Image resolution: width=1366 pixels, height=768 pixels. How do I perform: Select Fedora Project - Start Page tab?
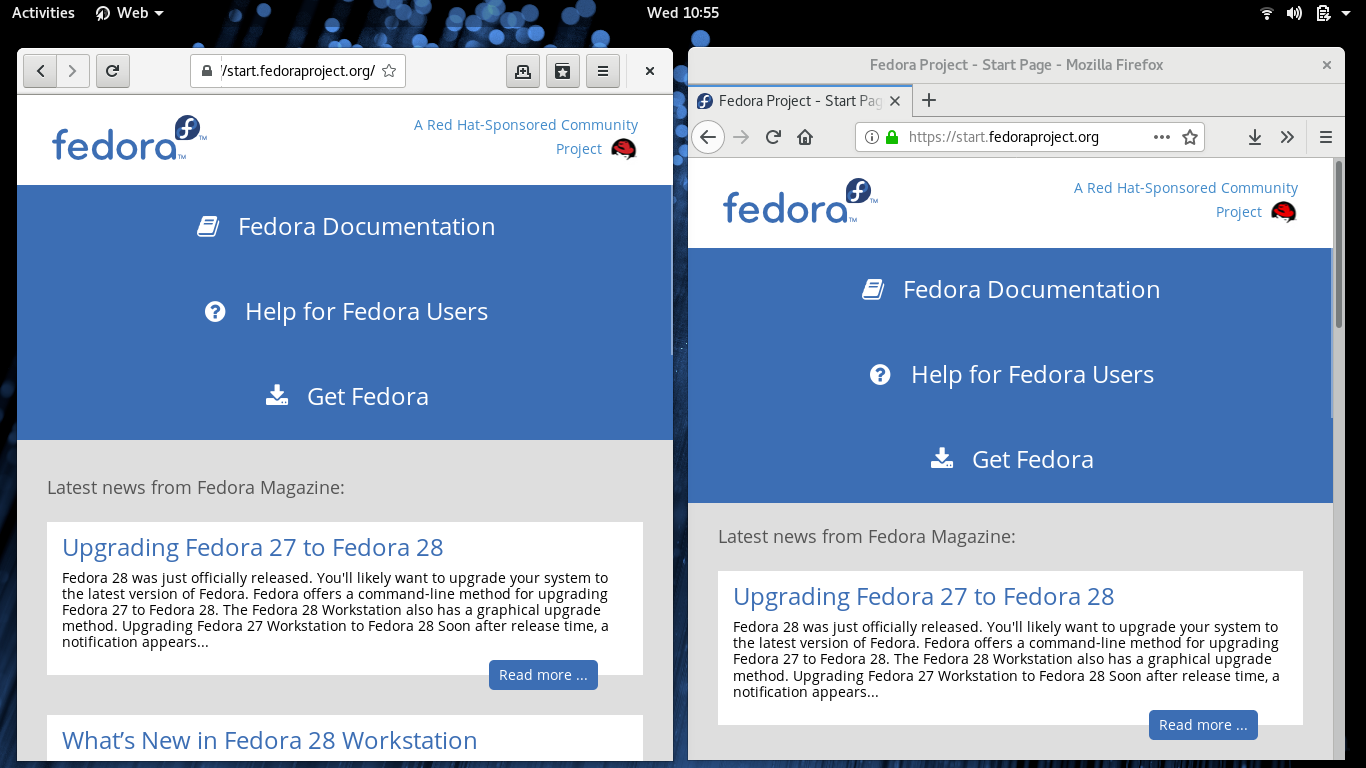(x=799, y=100)
